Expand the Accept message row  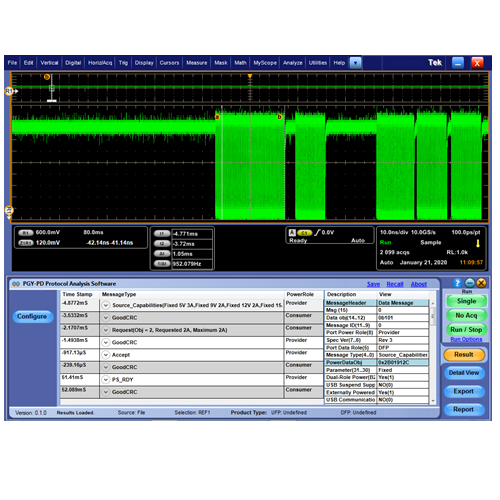click(x=106, y=355)
